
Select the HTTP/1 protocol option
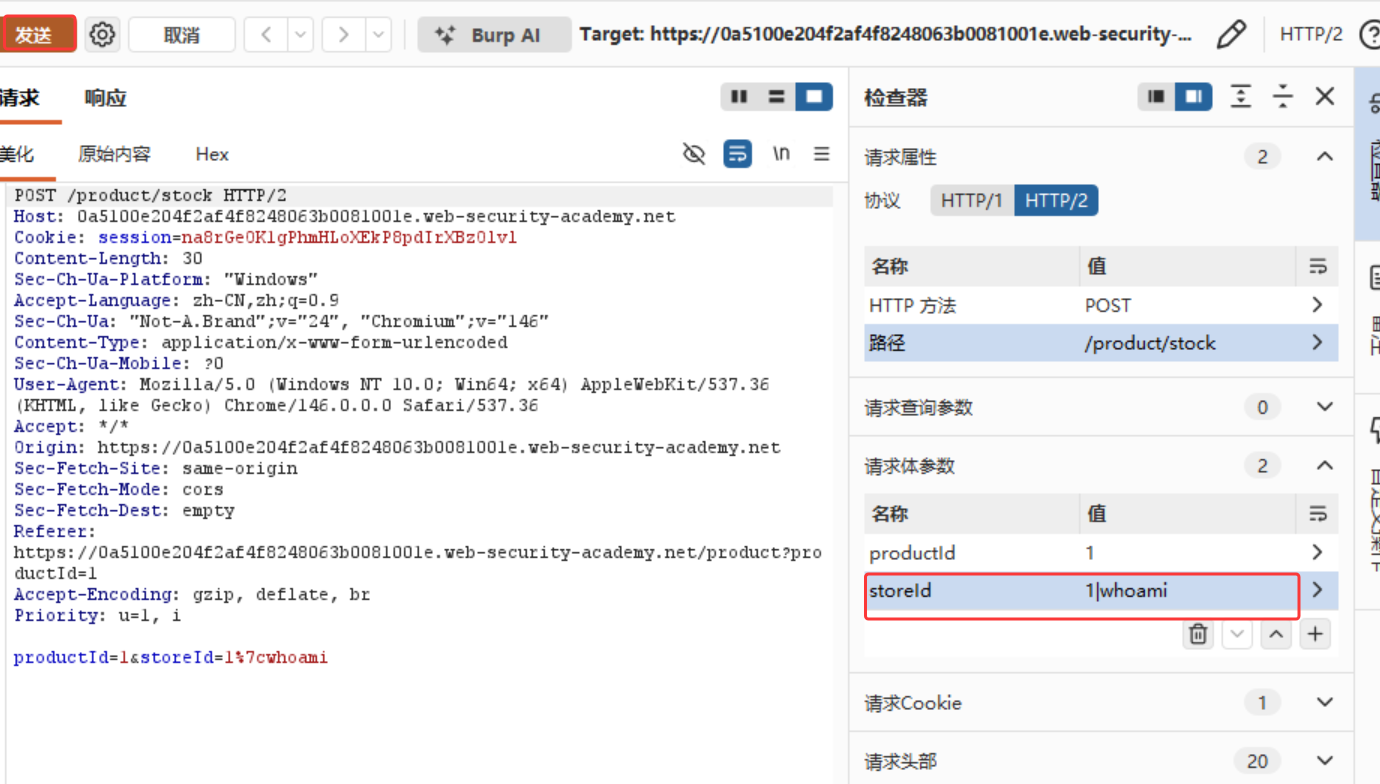pyautogui.click(x=972, y=201)
